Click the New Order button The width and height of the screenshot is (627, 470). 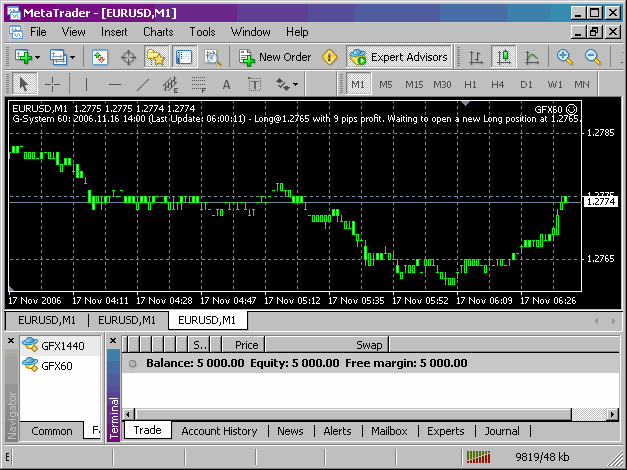click(x=275, y=57)
